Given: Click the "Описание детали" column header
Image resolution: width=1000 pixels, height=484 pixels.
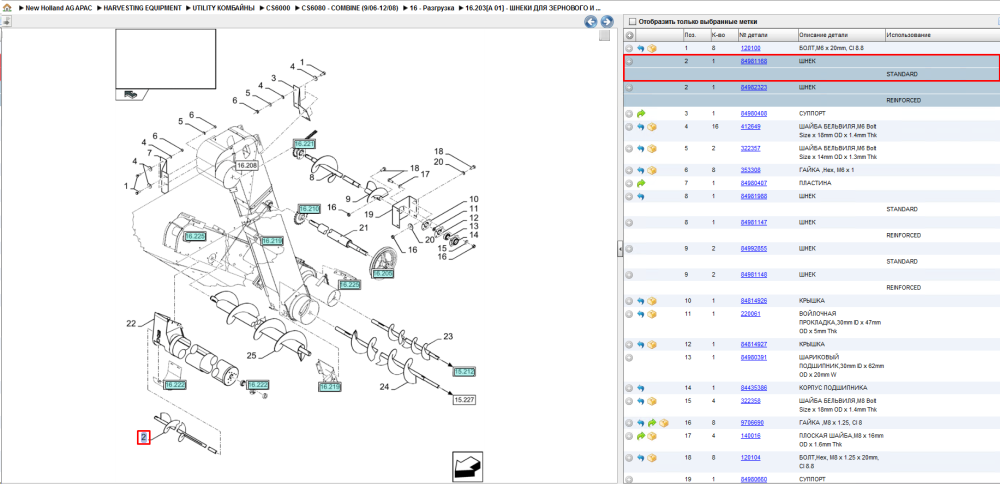Looking at the screenshot, I should coord(841,35).
